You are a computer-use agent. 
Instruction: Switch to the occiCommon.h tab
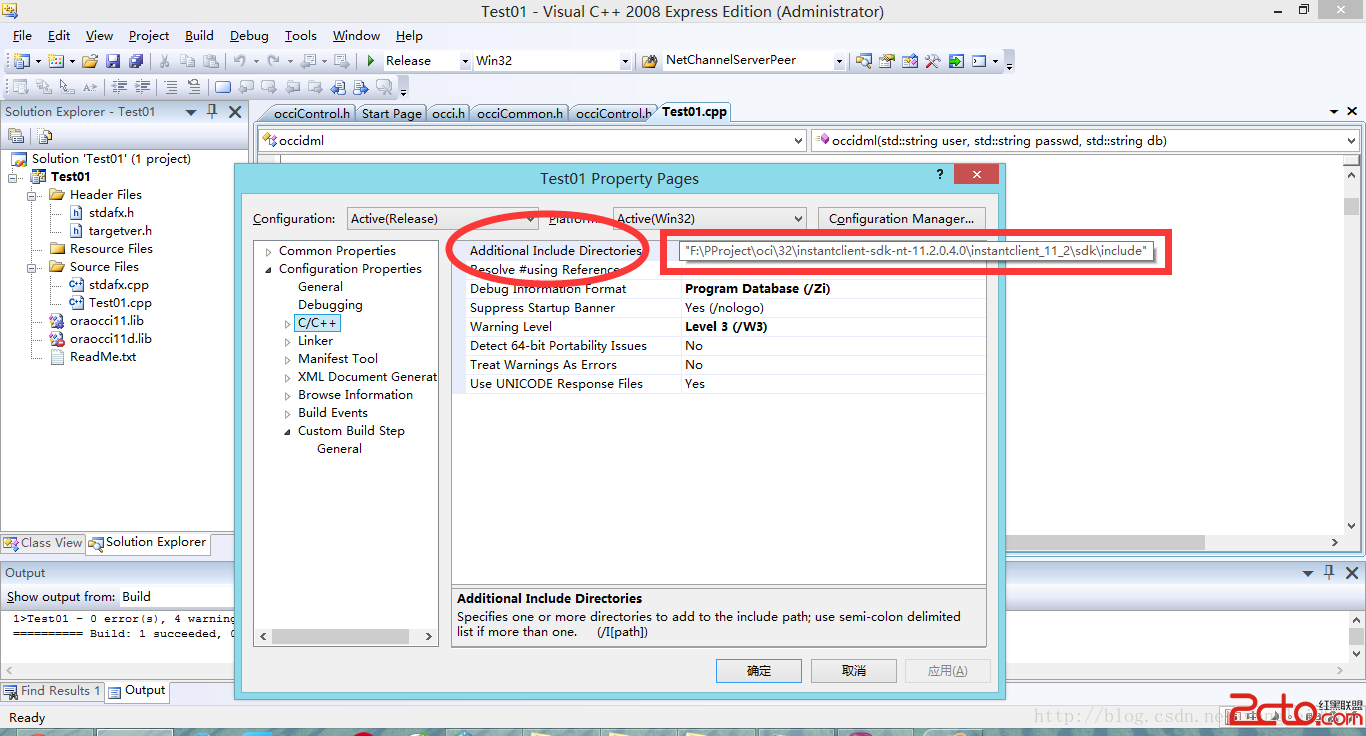[520, 114]
